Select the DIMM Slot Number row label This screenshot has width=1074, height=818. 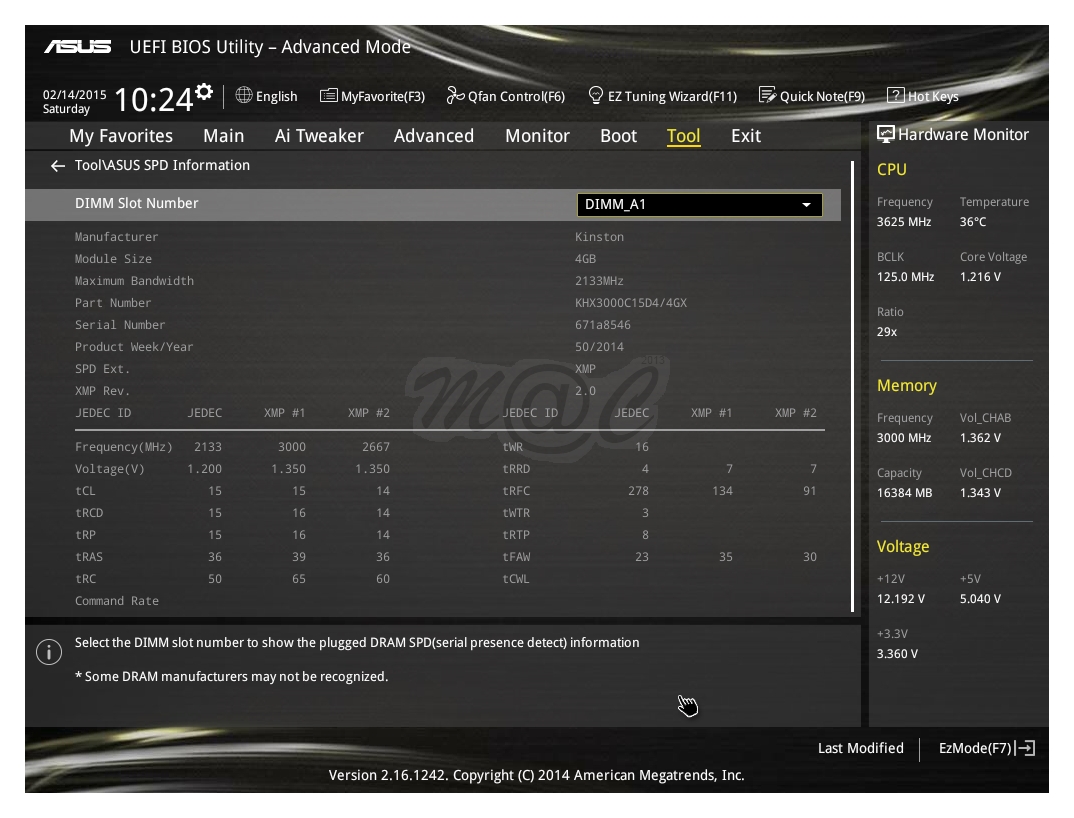[x=136, y=203]
